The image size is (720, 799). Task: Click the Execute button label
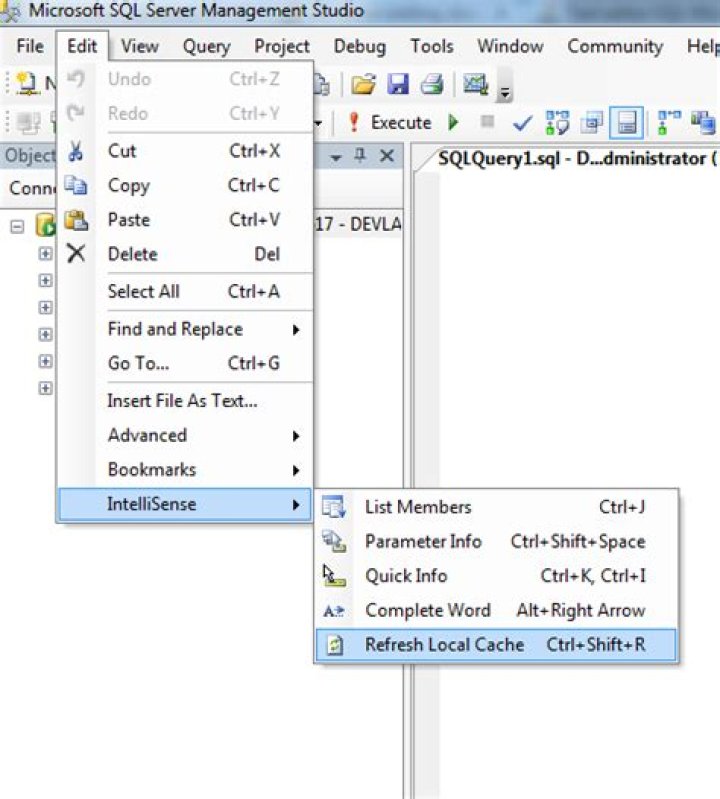[x=401, y=123]
